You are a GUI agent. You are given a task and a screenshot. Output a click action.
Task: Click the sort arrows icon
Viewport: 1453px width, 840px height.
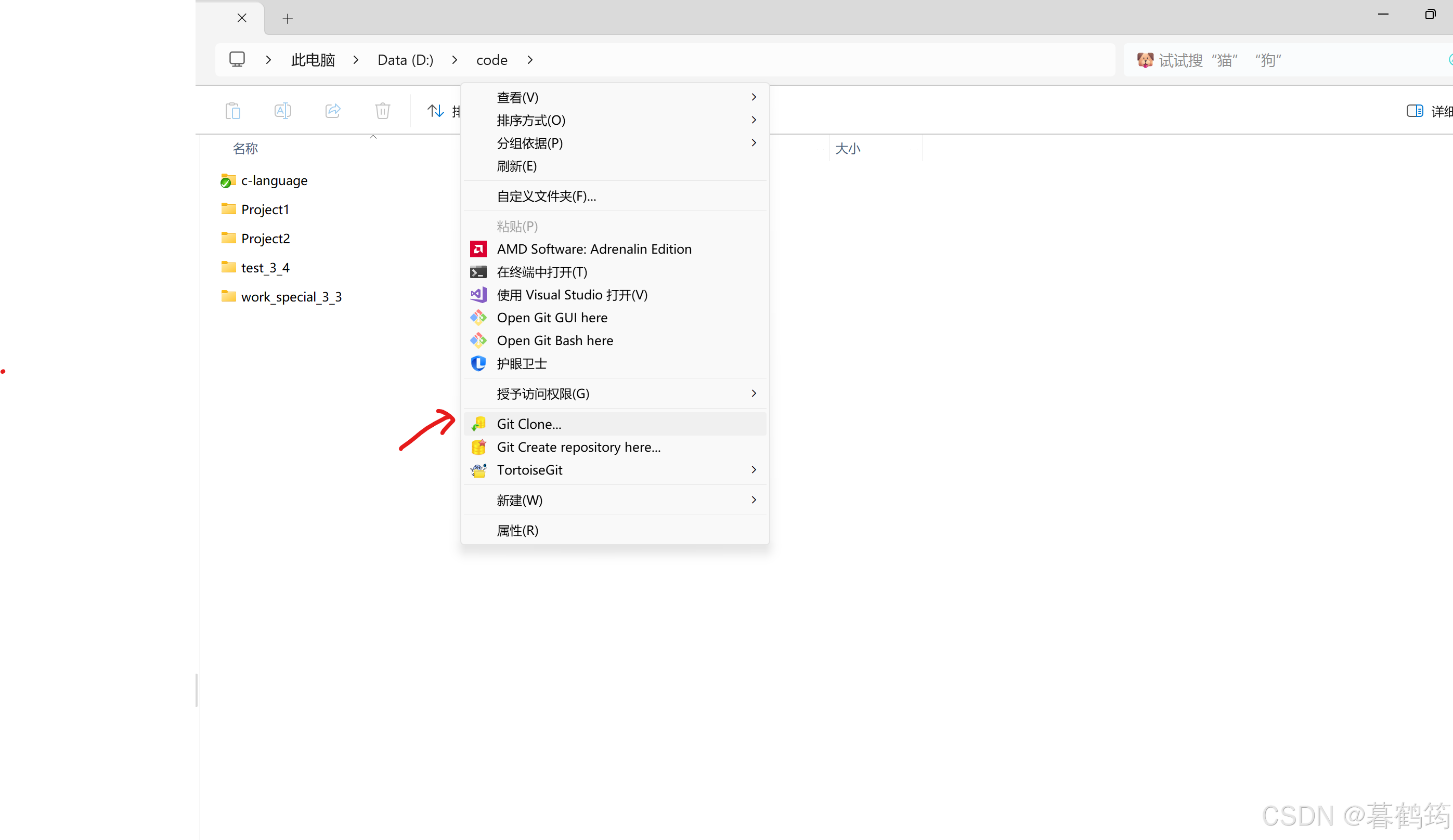click(435, 111)
